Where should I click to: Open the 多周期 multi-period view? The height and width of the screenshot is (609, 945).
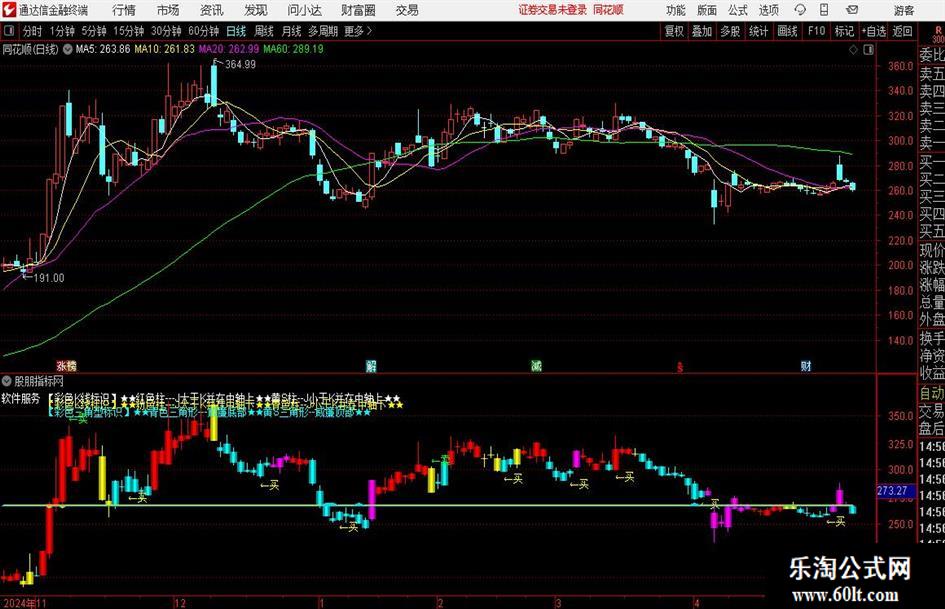tap(323, 31)
